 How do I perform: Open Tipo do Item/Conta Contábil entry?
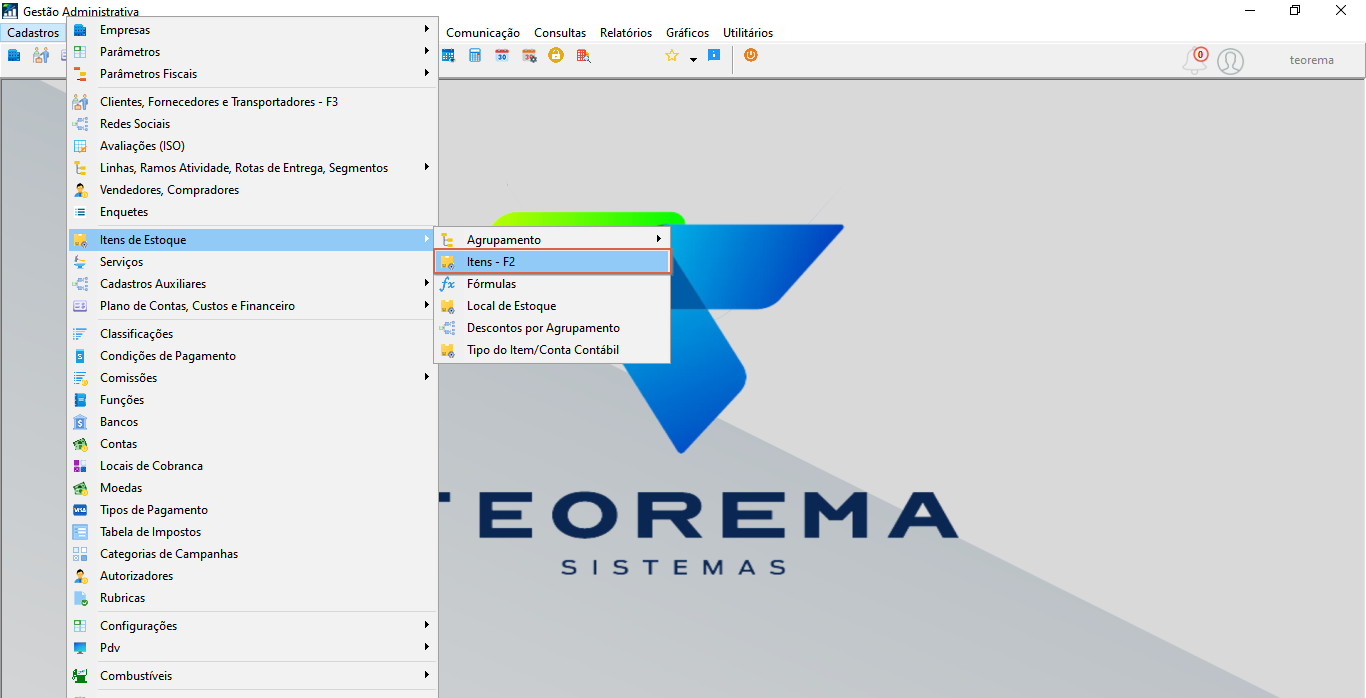552,350
